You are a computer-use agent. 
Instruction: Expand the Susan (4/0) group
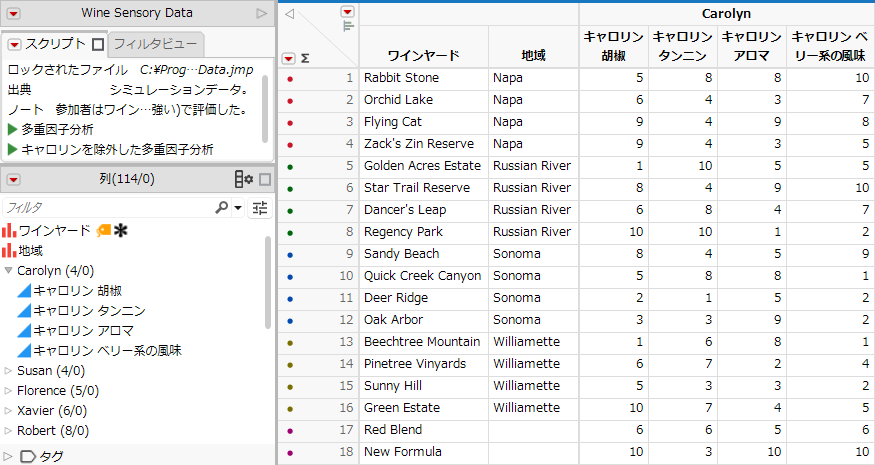pos(8,371)
